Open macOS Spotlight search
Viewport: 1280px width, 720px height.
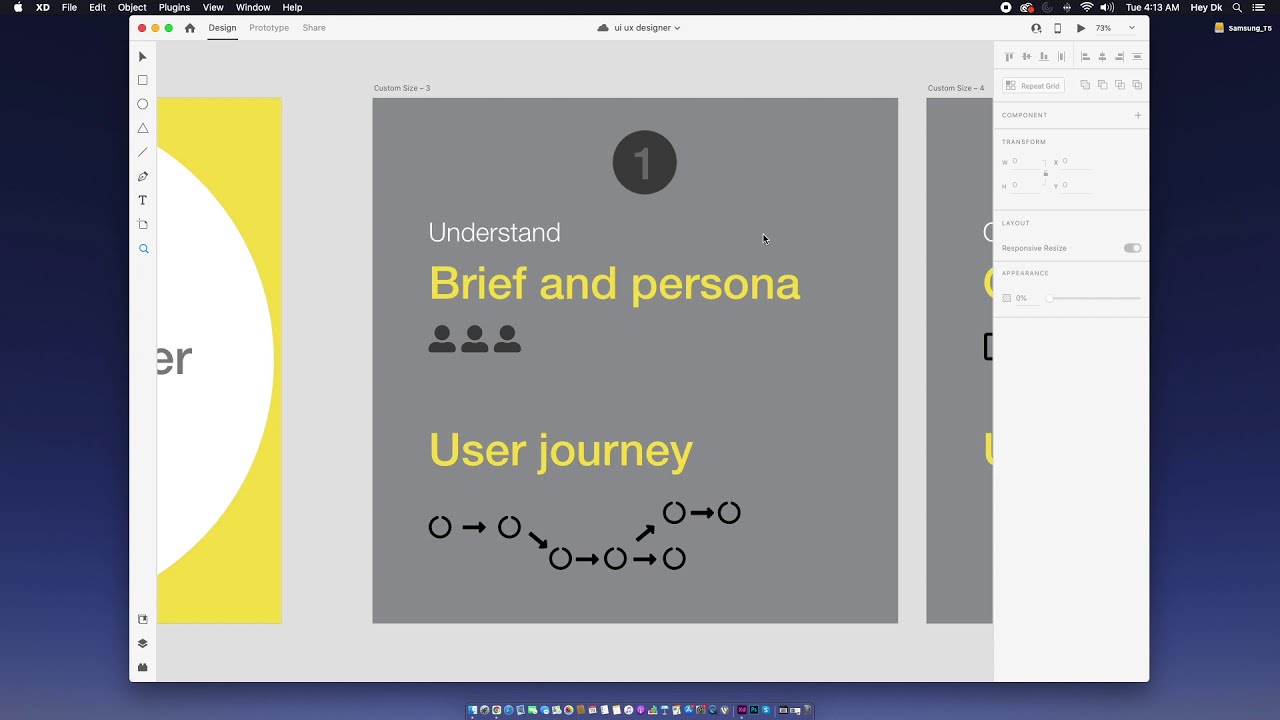1237,7
